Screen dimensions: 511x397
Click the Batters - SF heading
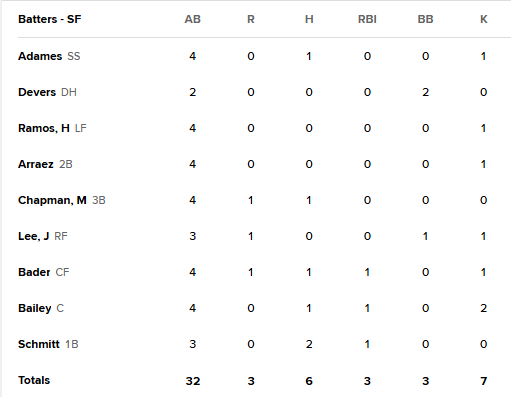click(x=50, y=19)
